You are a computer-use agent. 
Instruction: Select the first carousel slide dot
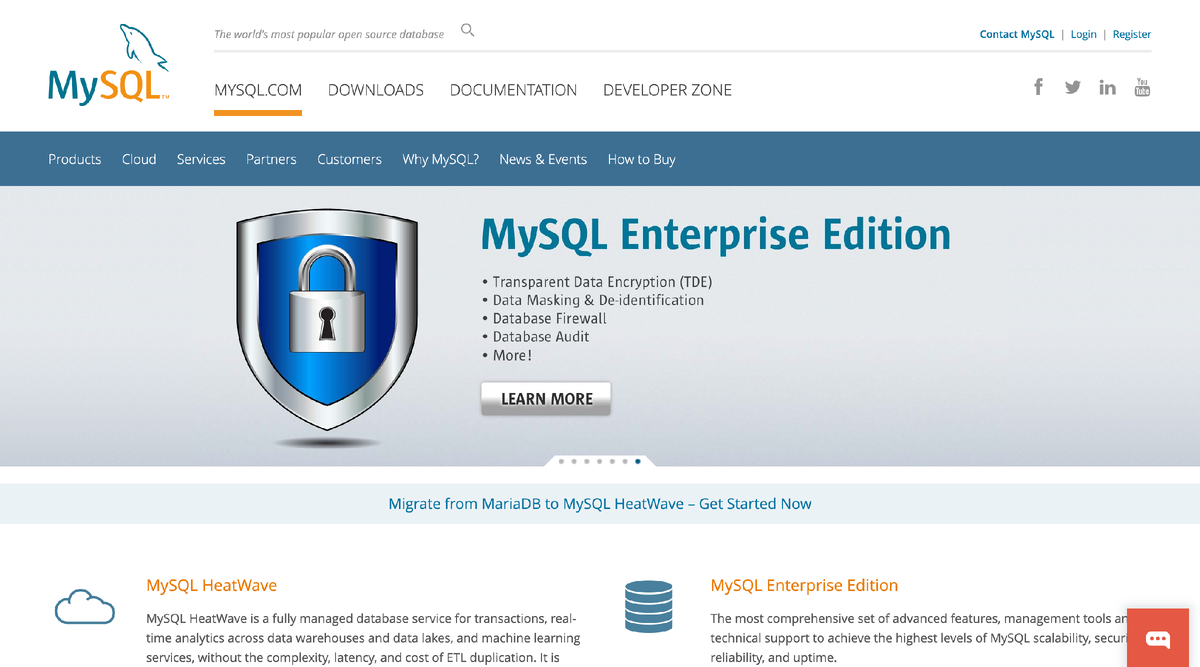(x=561, y=462)
